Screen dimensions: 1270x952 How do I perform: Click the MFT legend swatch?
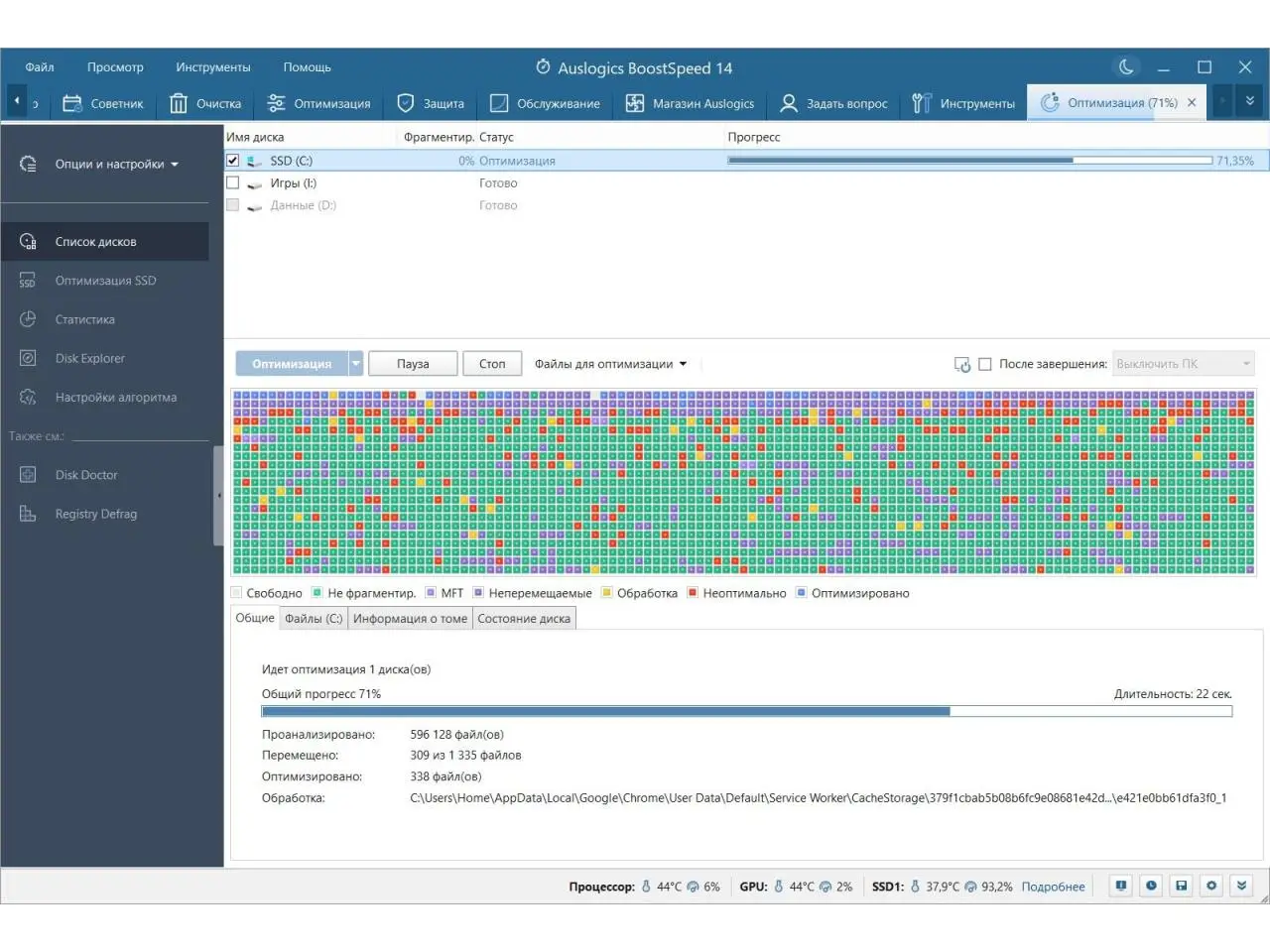431,593
